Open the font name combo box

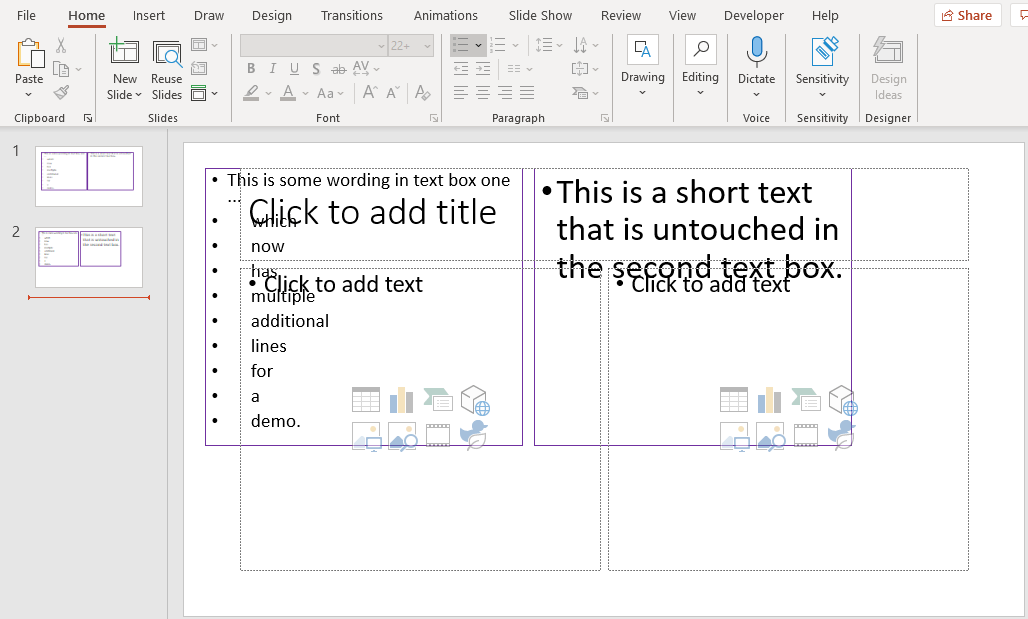point(313,45)
